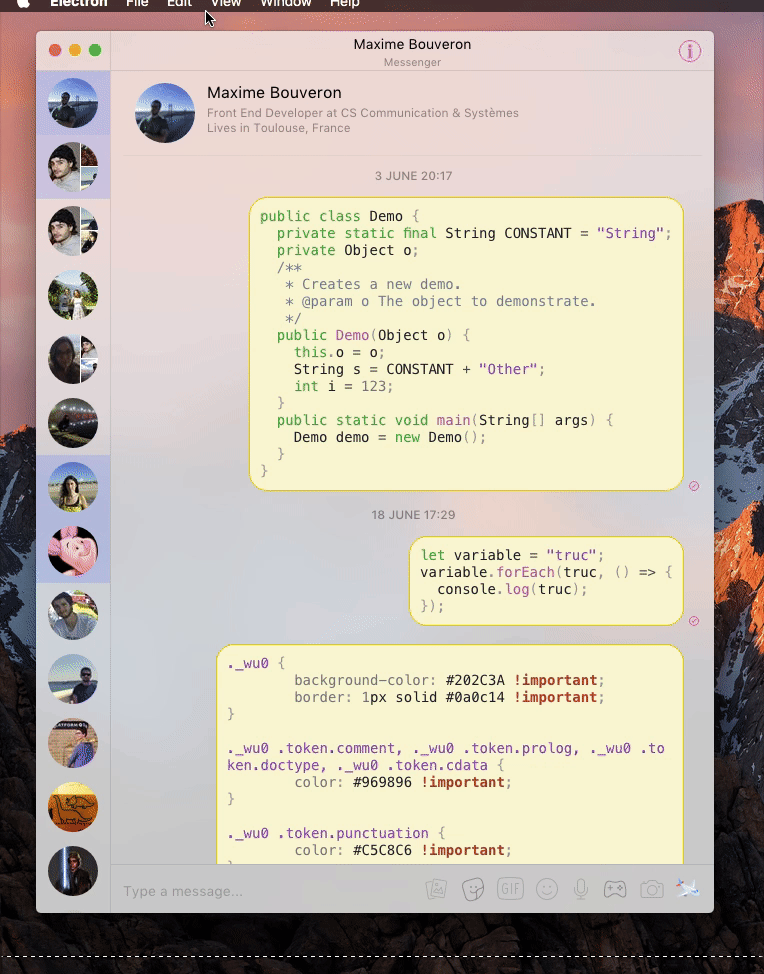
Task: Start voice recording with microphone icon
Action: click(581, 890)
